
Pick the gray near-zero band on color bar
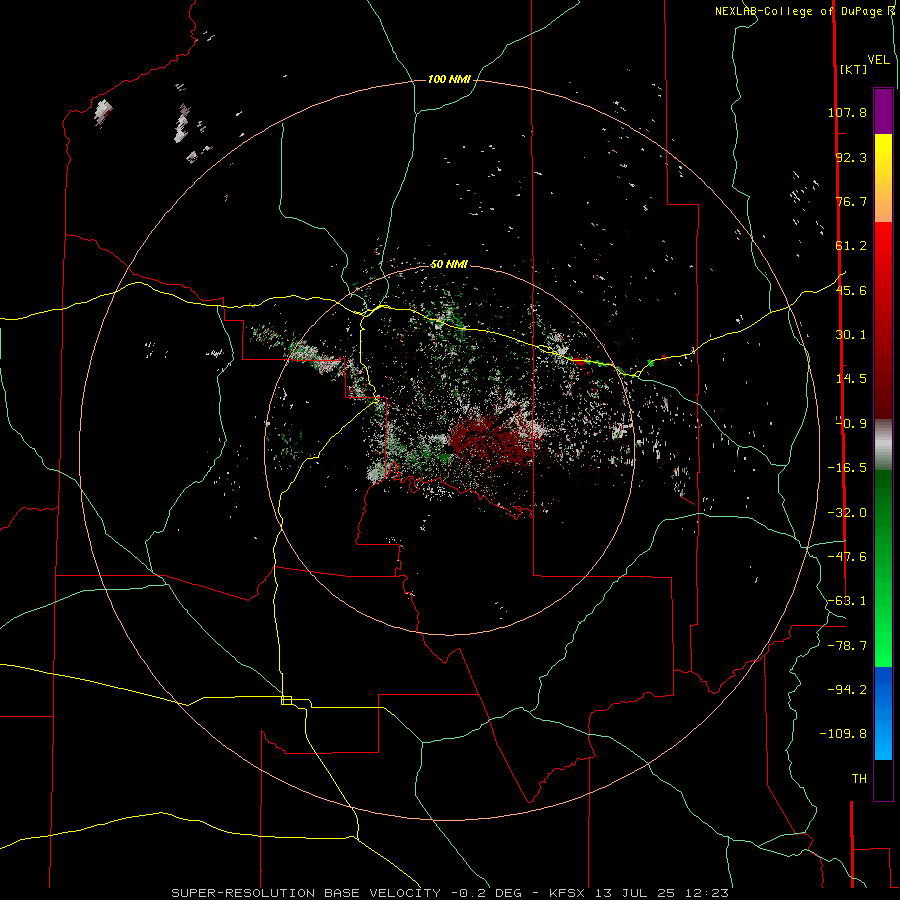coord(883,445)
